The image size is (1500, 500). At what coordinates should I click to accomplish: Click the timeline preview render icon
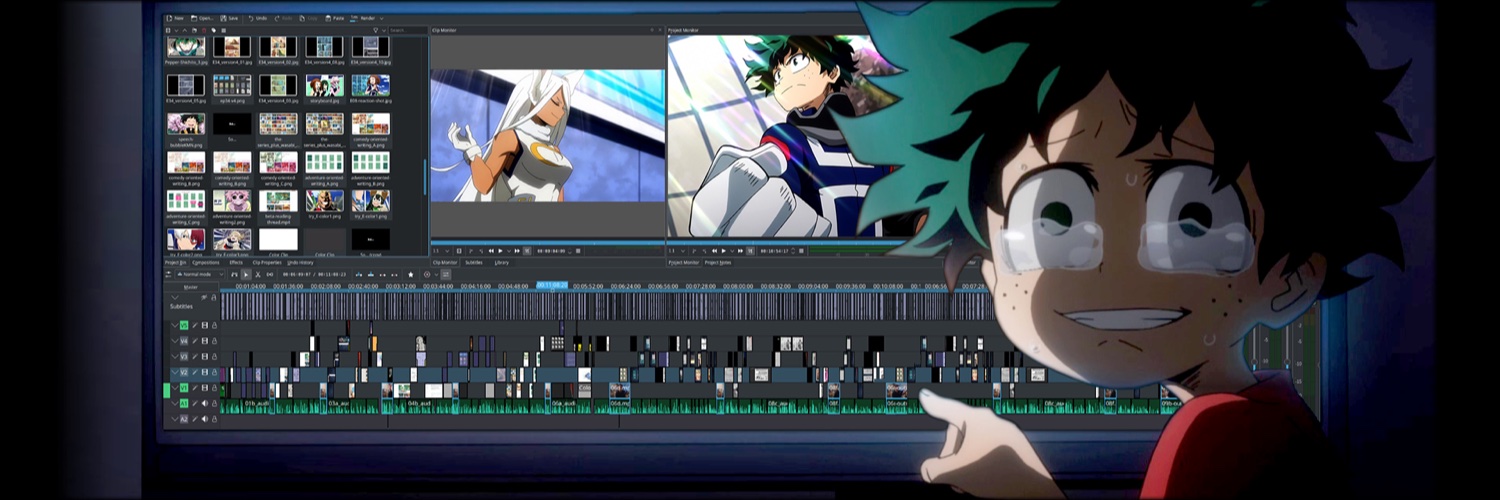coord(427,274)
